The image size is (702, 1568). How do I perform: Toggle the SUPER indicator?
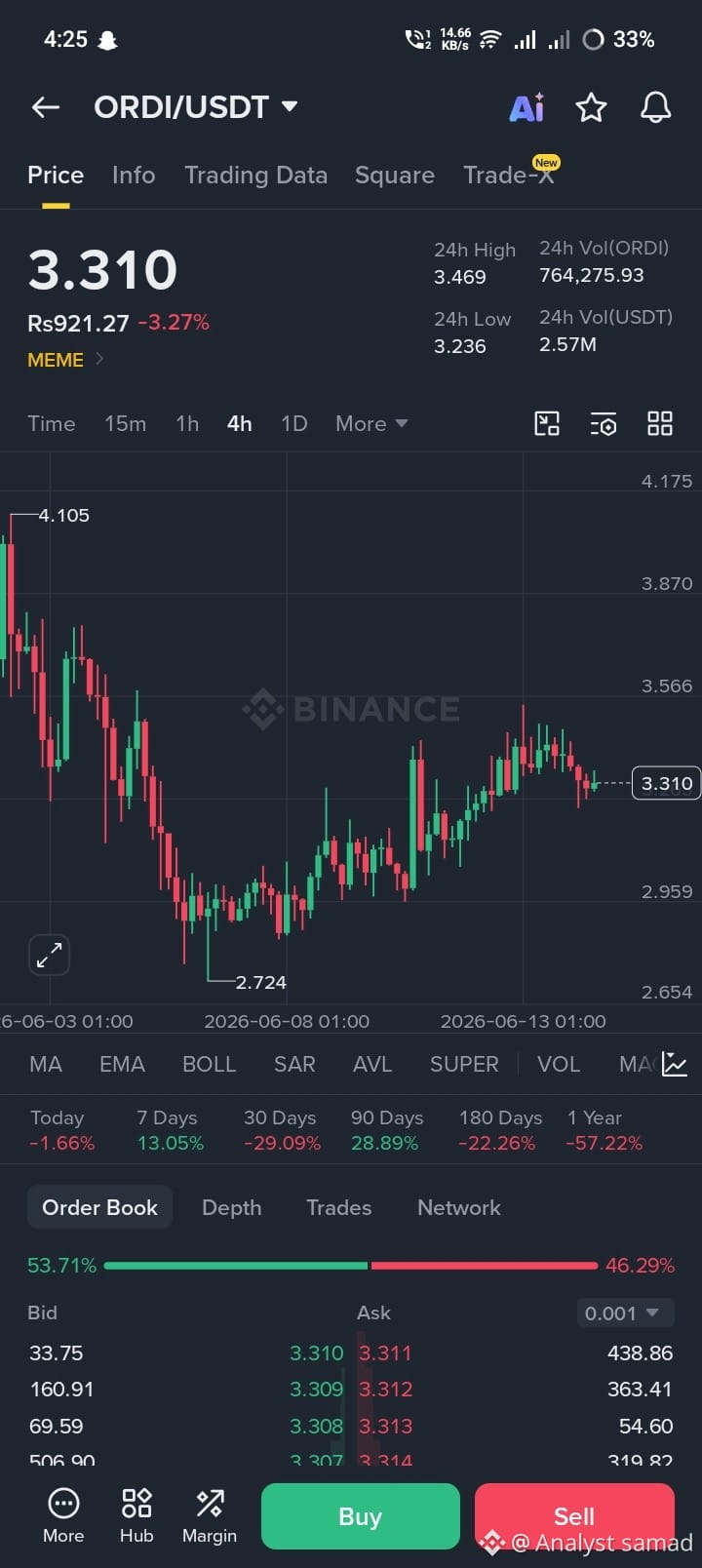464,1064
